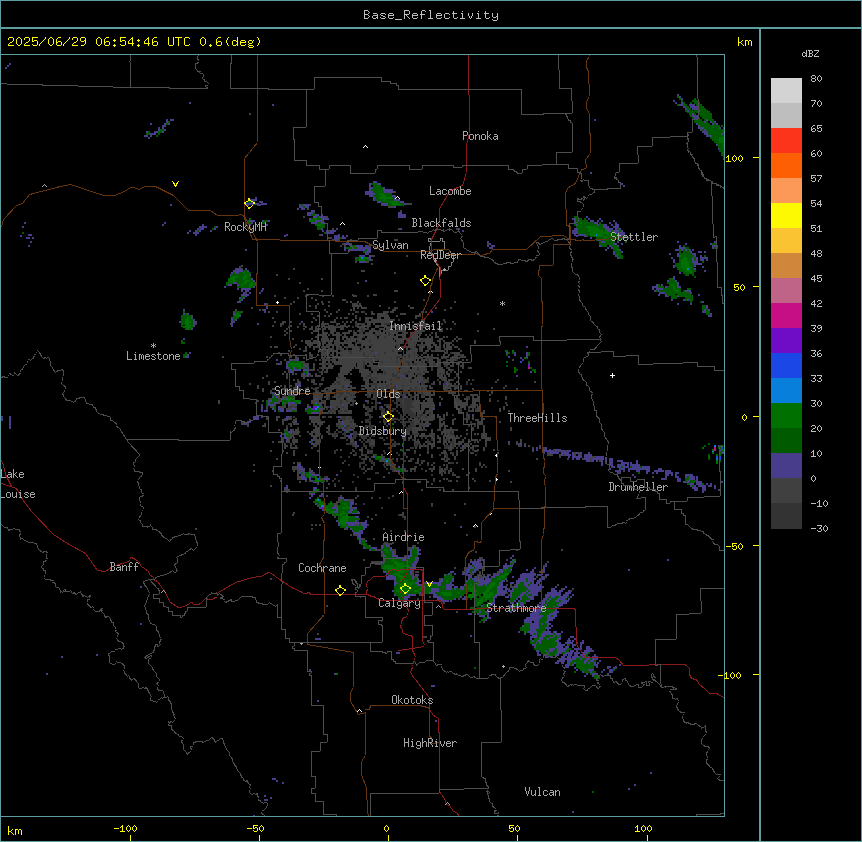
Task: Click the Lacombe city label
Action: 450,191
